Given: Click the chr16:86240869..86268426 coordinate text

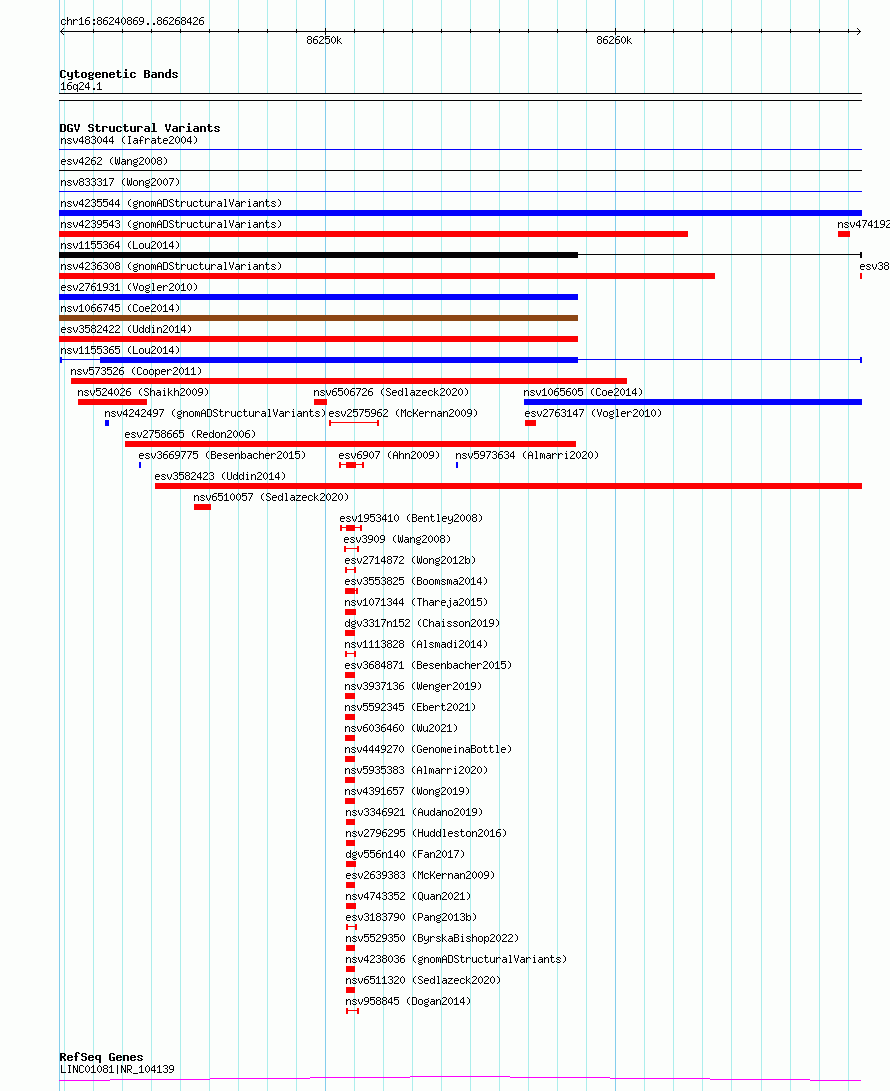Looking at the screenshot, I should tap(132, 22).
